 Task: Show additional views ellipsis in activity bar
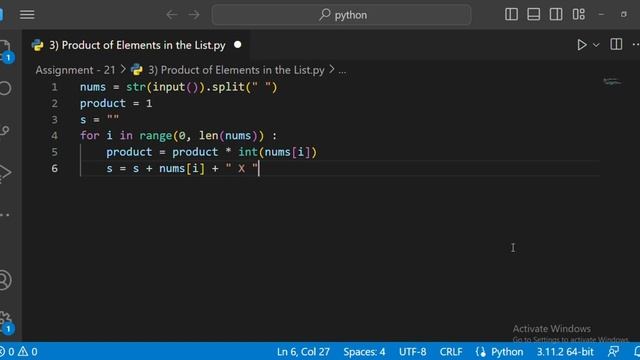click(x=5, y=215)
